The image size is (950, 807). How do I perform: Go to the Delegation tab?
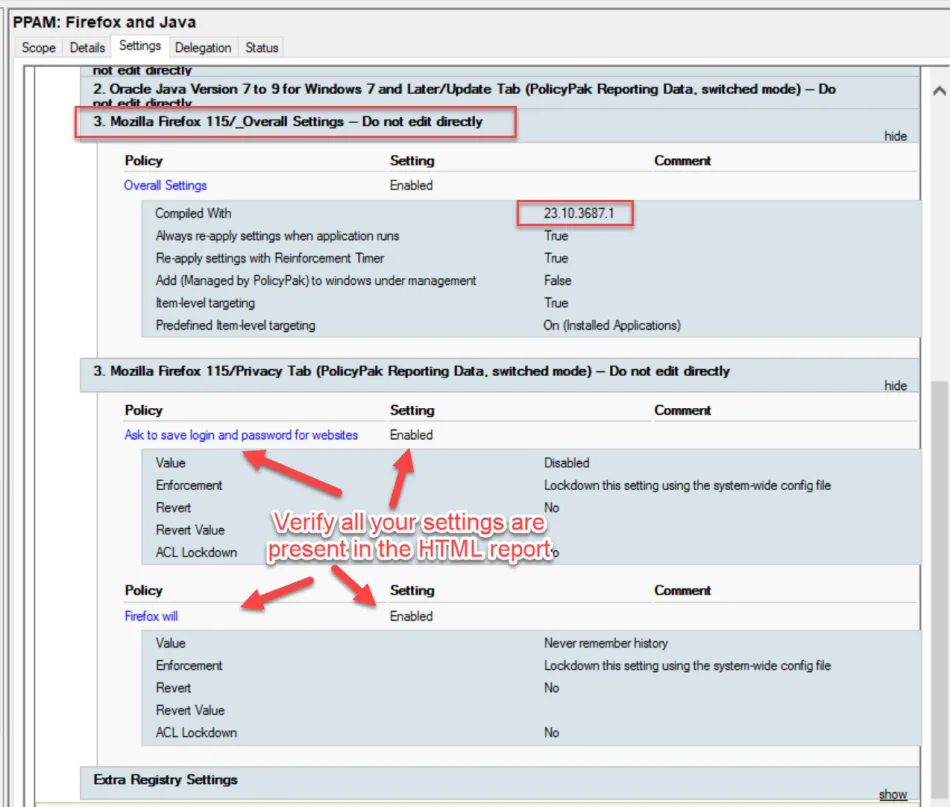[203, 47]
